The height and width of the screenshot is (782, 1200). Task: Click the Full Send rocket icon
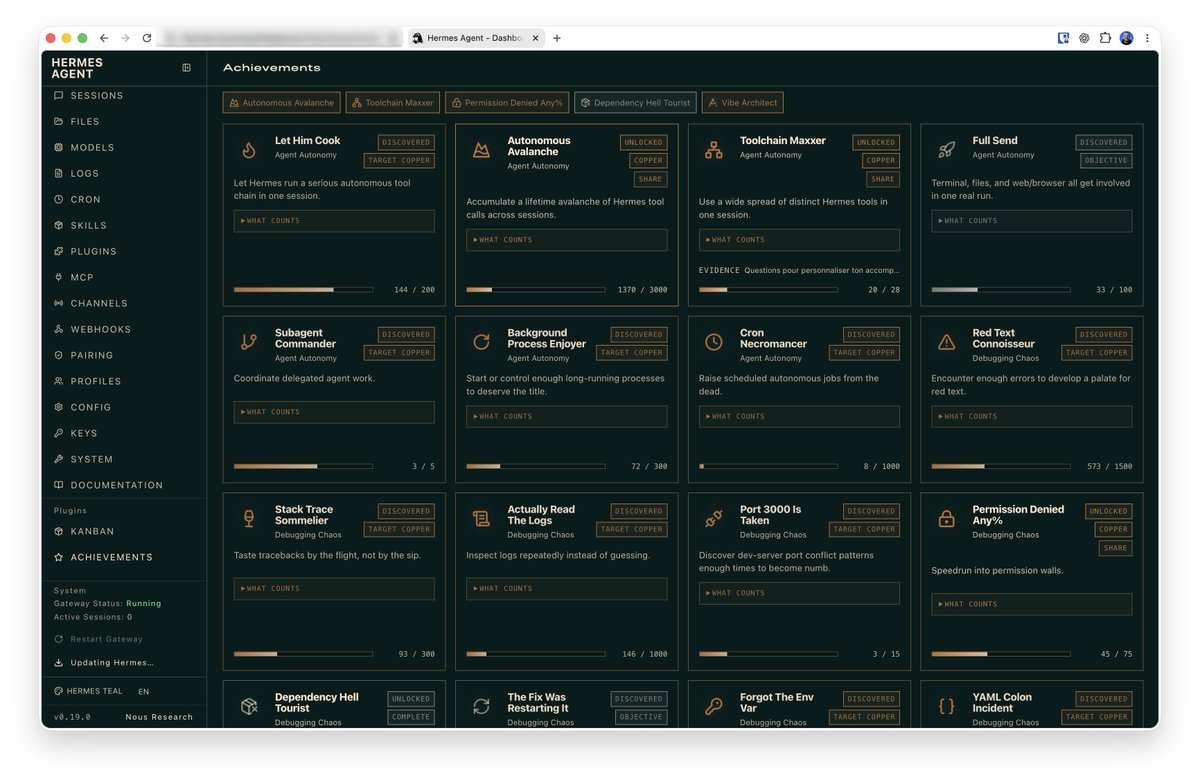coord(946,151)
